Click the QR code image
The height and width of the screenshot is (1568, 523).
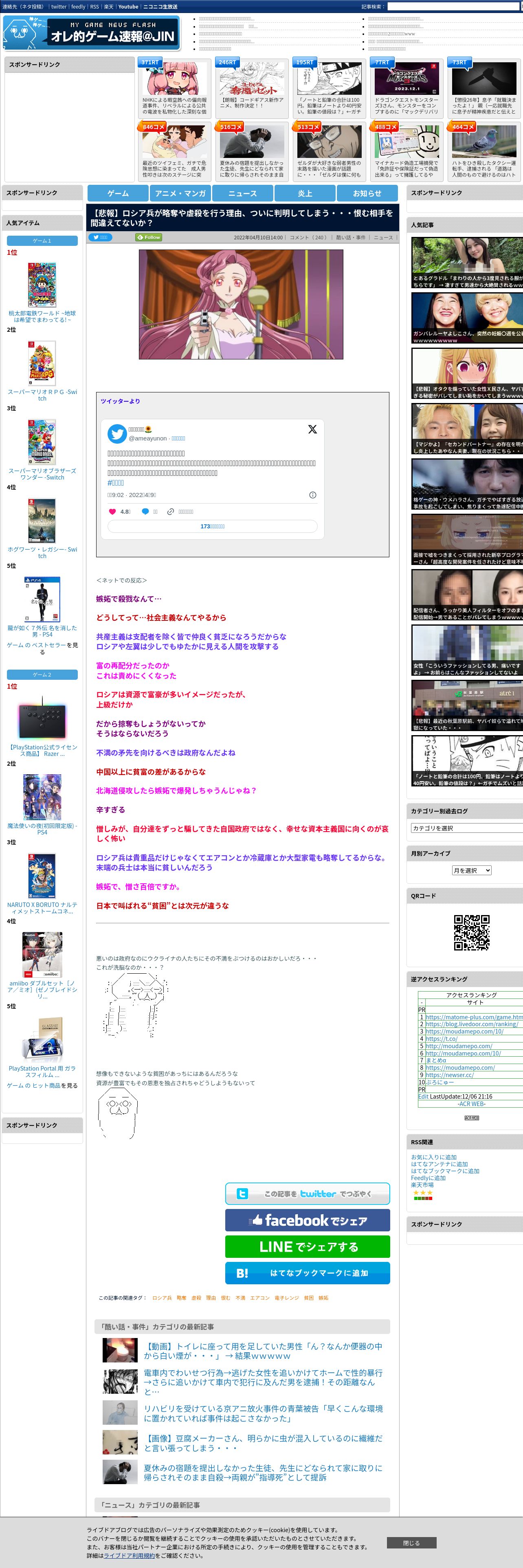pos(471,932)
